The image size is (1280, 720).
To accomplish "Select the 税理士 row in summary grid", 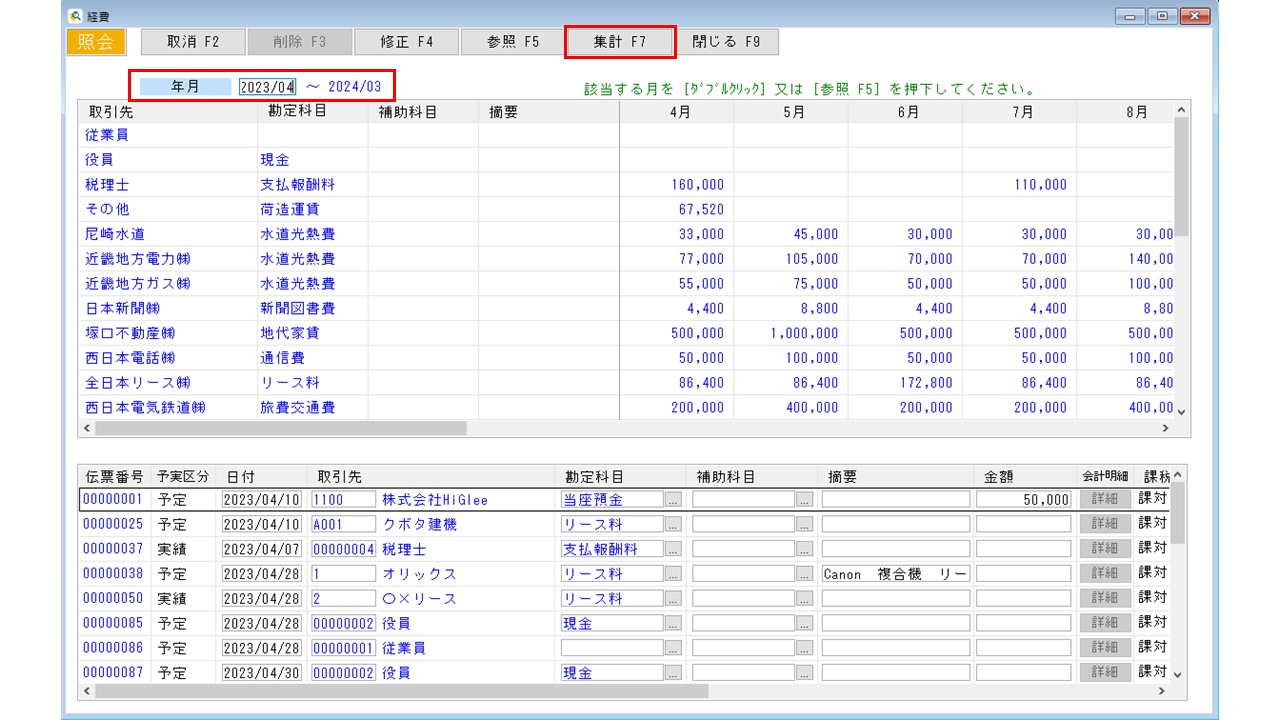I will click(x=625, y=185).
